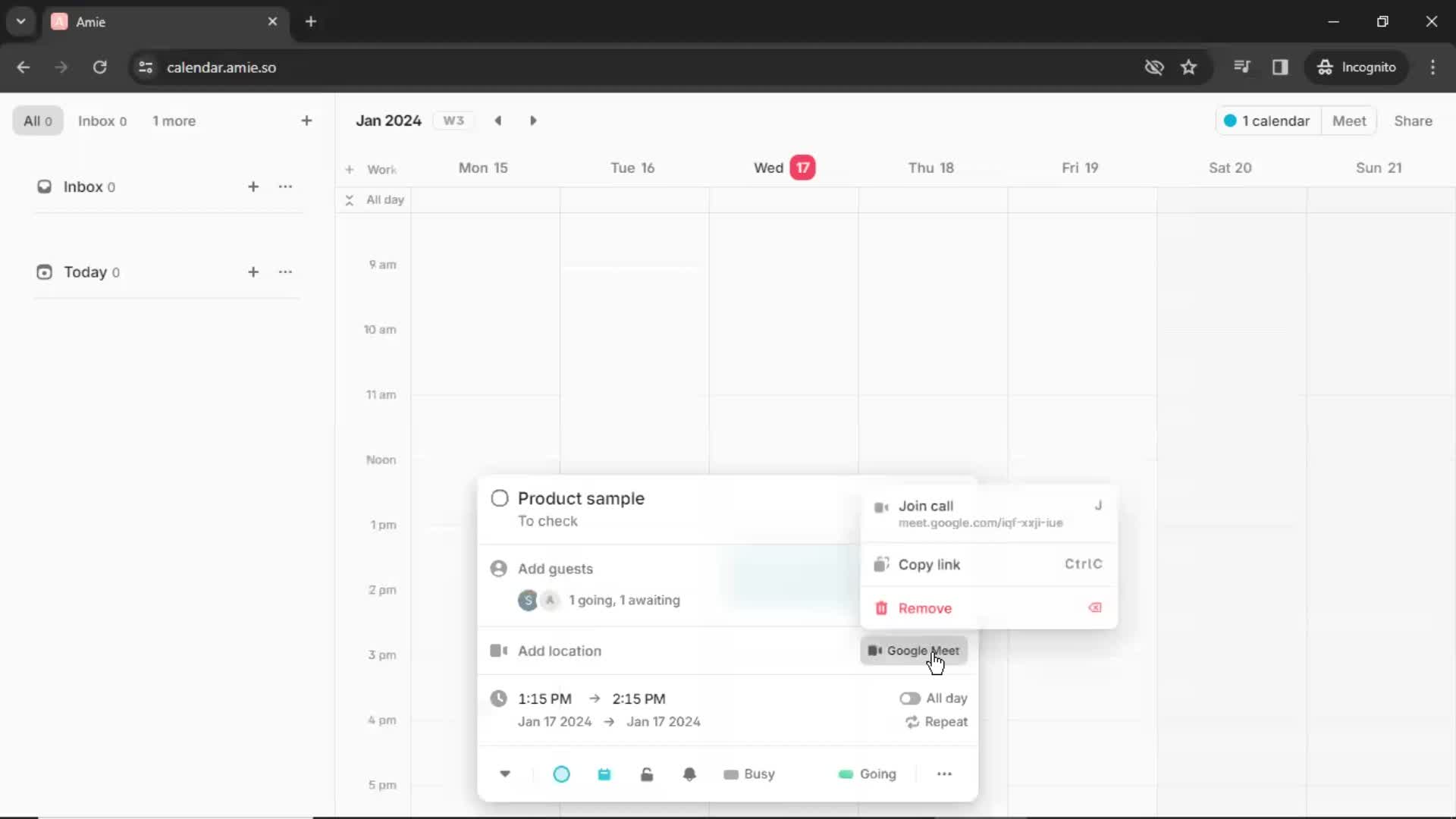Click the bookmark/save icon on event

[x=604, y=773]
